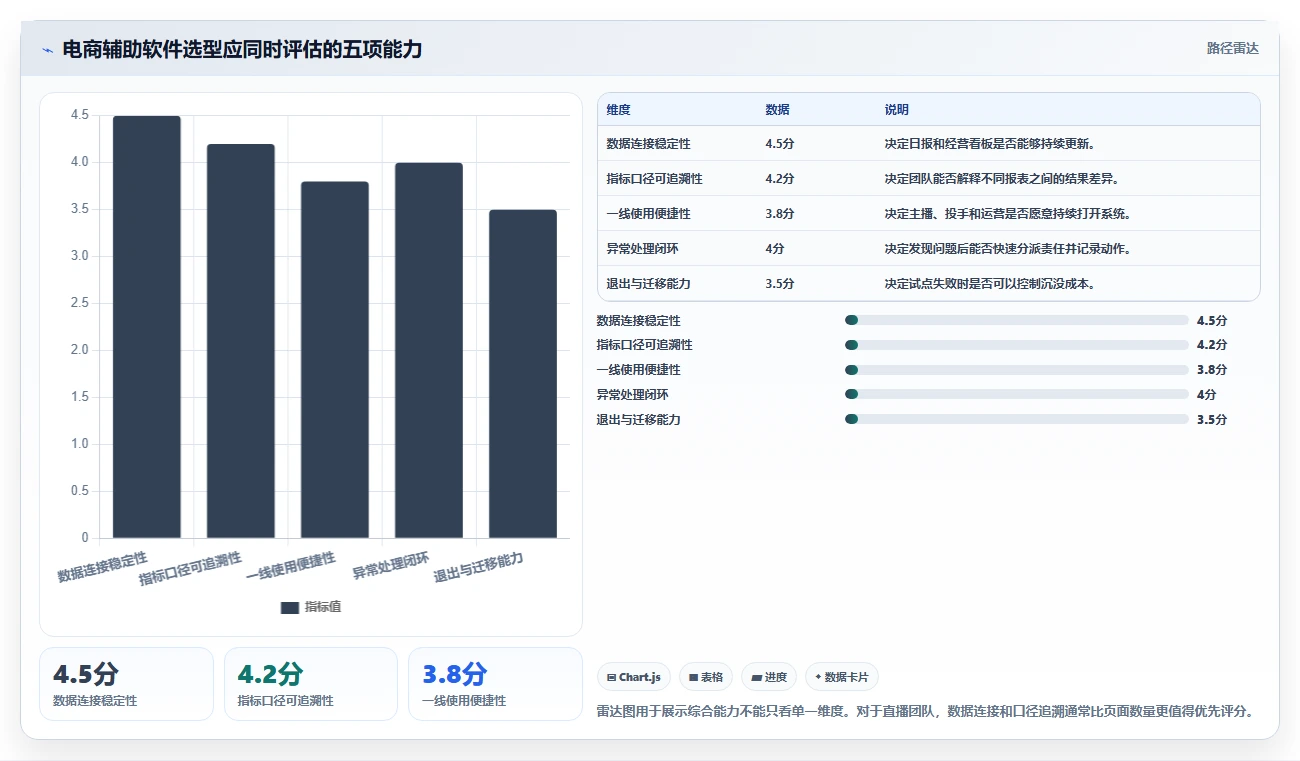
Task: Open the 4.2分 指标口径可追溯性 data card
Action: pyautogui.click(x=311, y=684)
